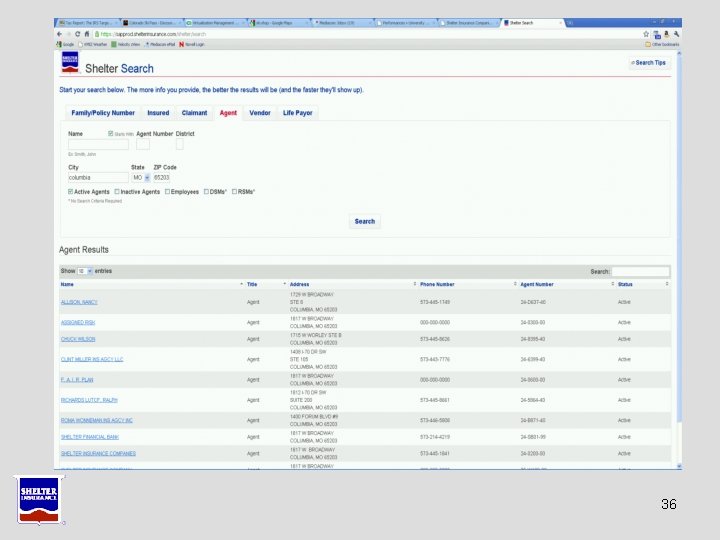Sort results by Status column arrow

tap(667, 284)
